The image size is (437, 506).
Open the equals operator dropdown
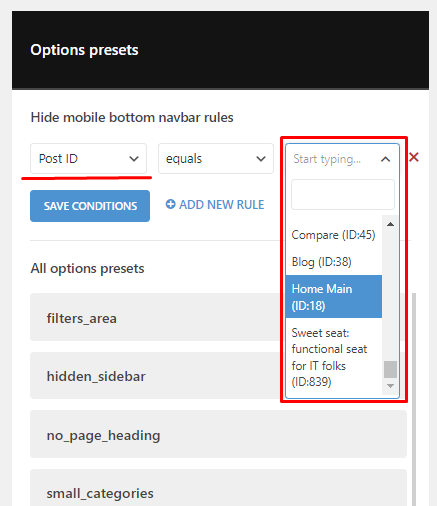click(216, 159)
